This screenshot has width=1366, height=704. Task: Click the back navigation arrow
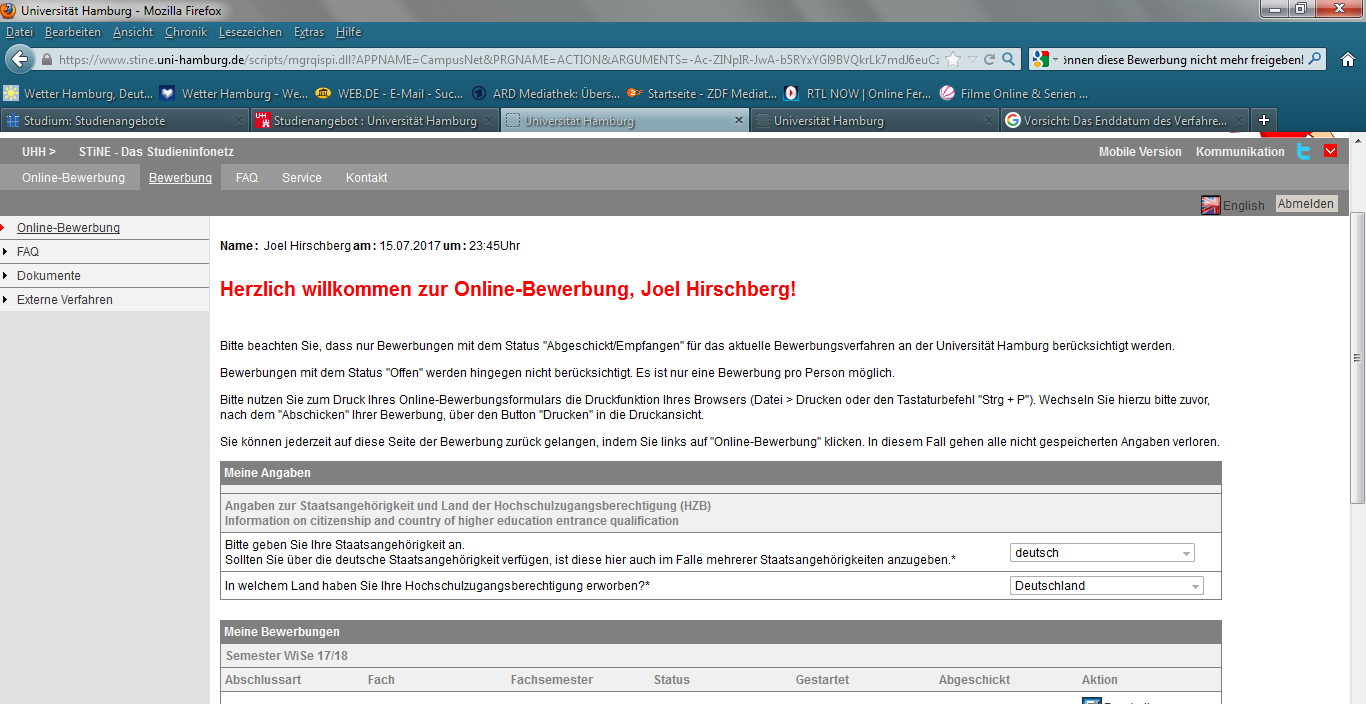tap(19, 59)
